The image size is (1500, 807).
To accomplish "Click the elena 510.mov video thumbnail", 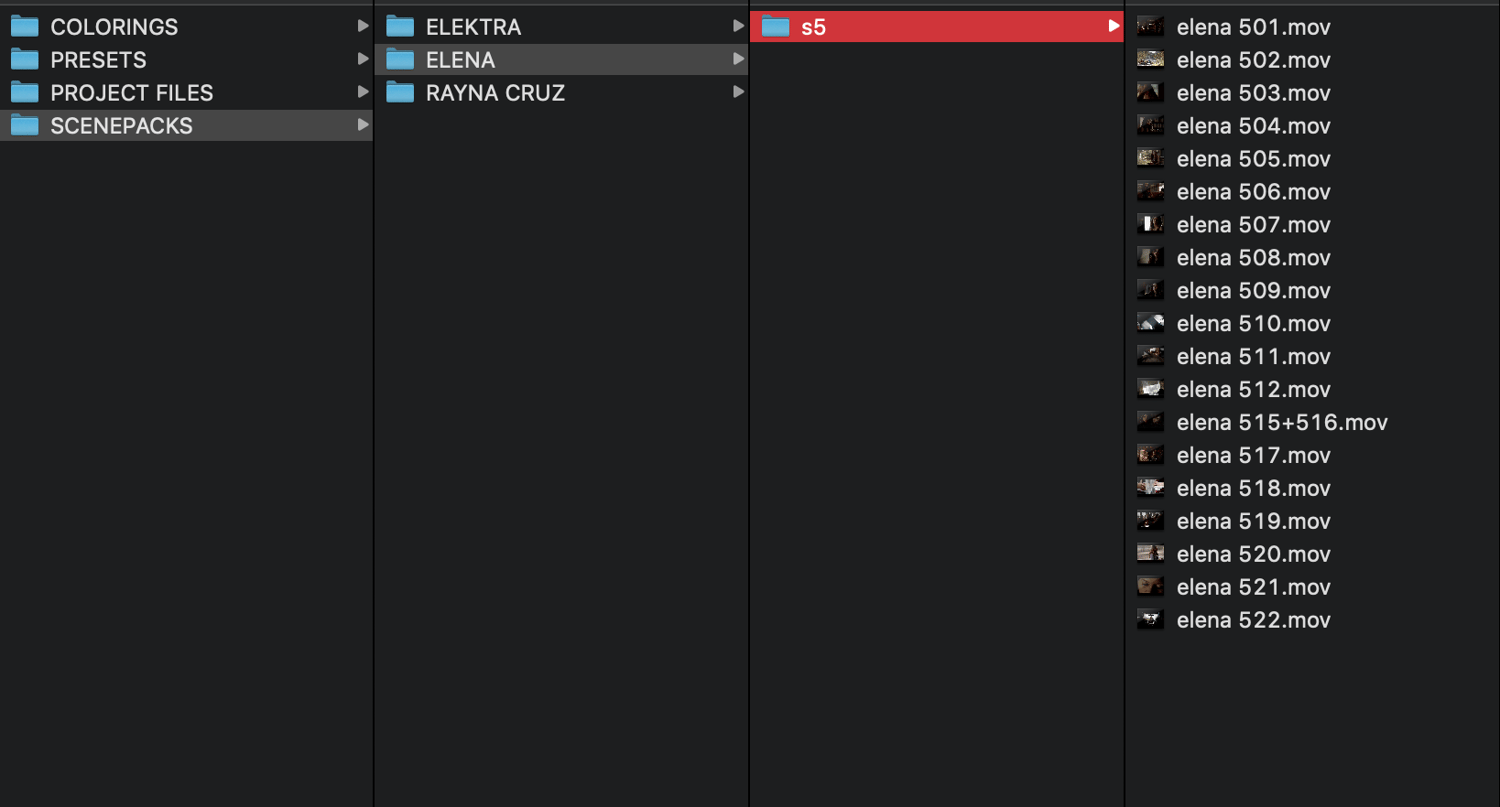I will pyautogui.click(x=1150, y=323).
